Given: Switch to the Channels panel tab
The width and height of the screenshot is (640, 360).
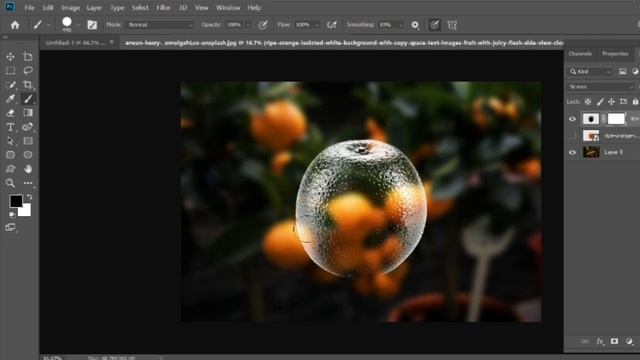Looking at the screenshot, I should [580, 54].
